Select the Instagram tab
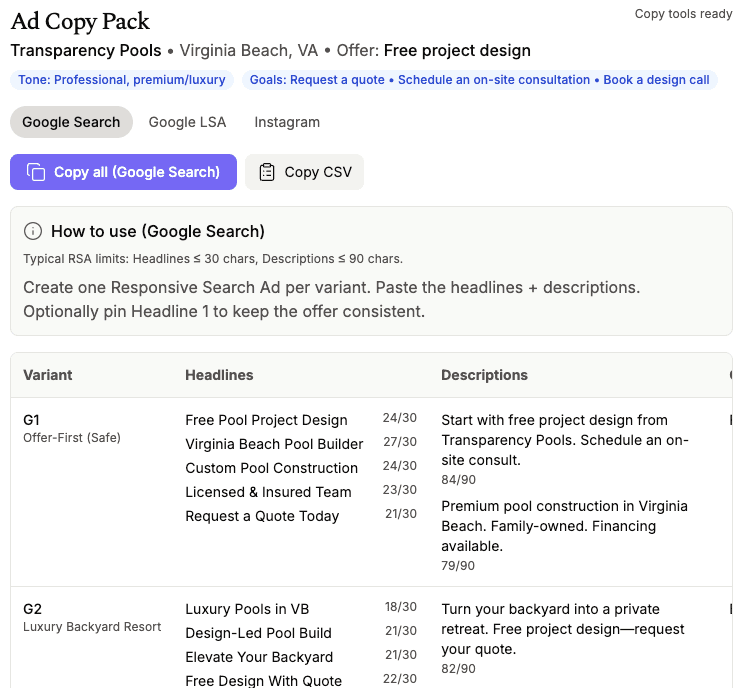Screen dimensions: 740x688 tap(287, 122)
